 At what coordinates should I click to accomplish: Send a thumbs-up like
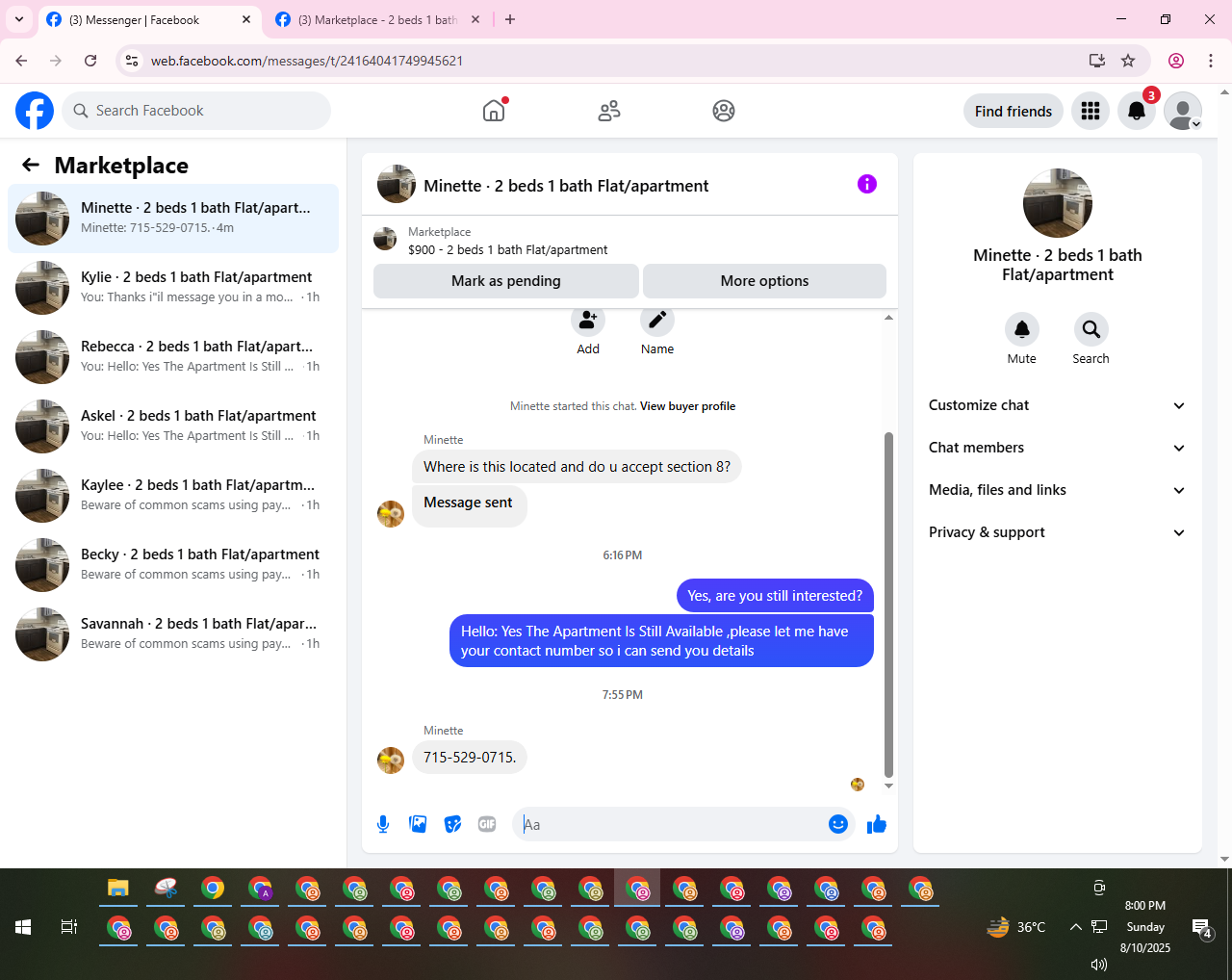[x=877, y=824]
